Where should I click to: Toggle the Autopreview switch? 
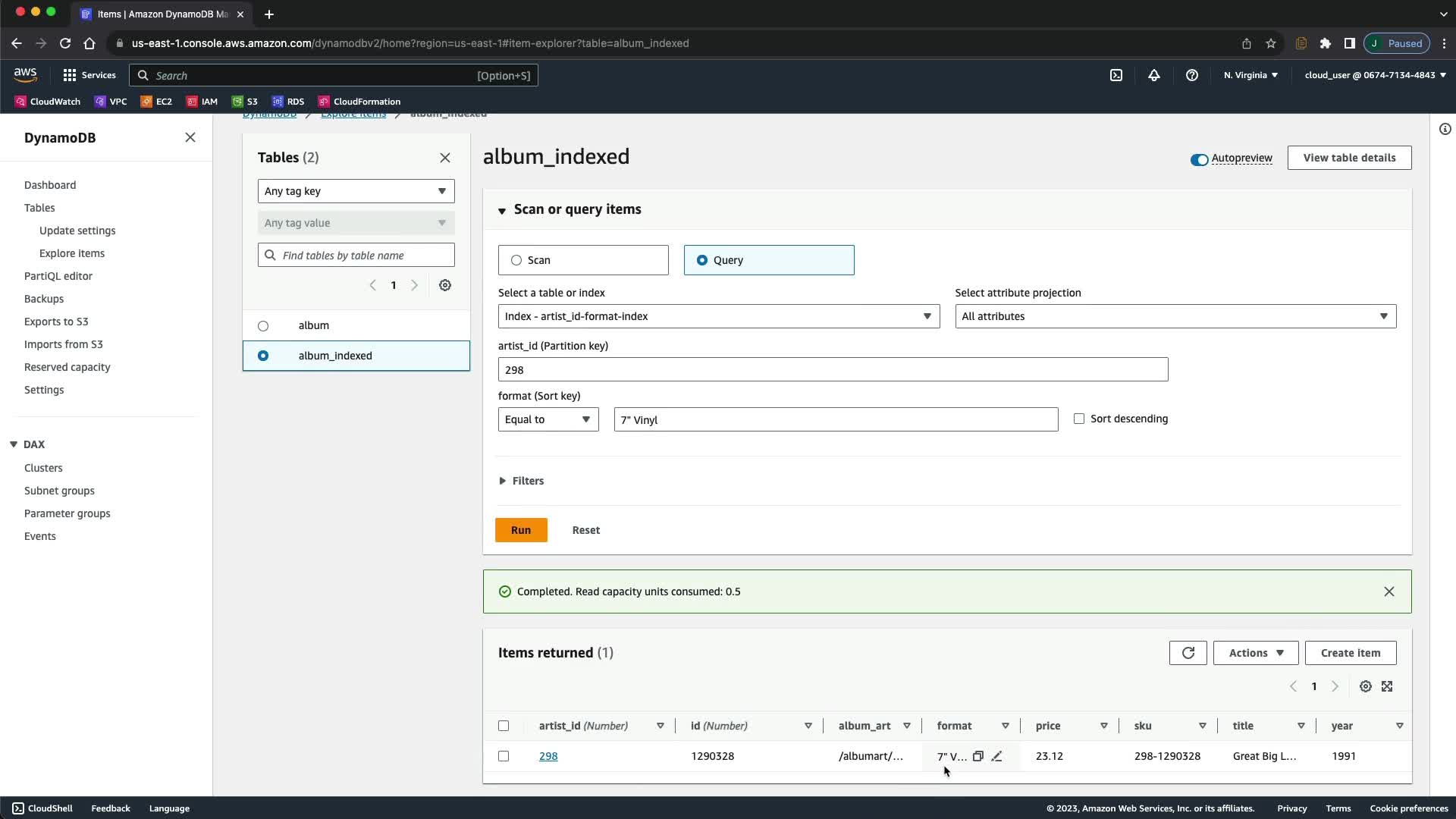(1199, 158)
